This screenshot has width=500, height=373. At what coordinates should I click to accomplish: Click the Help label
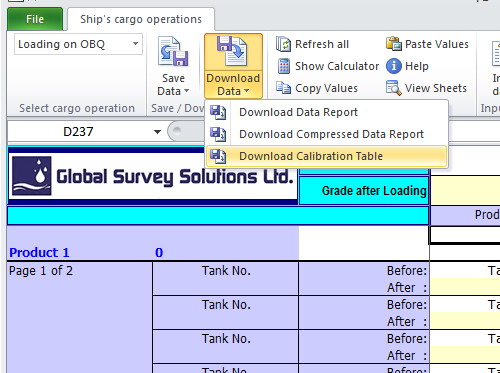pos(417,66)
